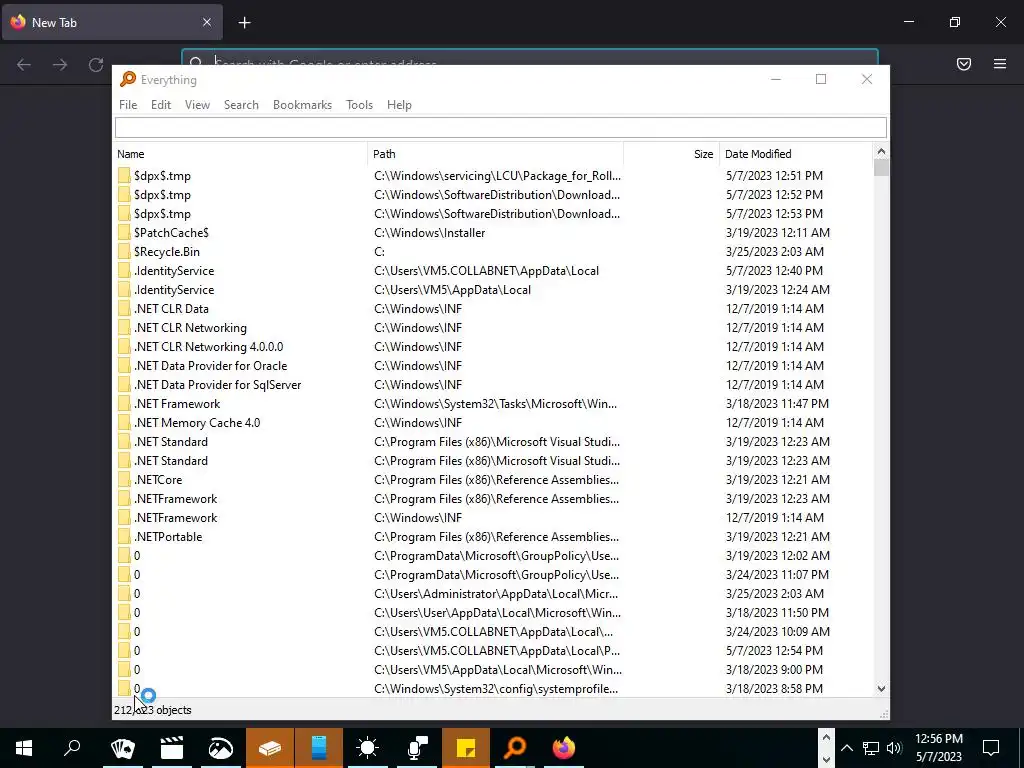The image size is (1024, 768).
Task: Open the network status tray icon
Action: 871,748
